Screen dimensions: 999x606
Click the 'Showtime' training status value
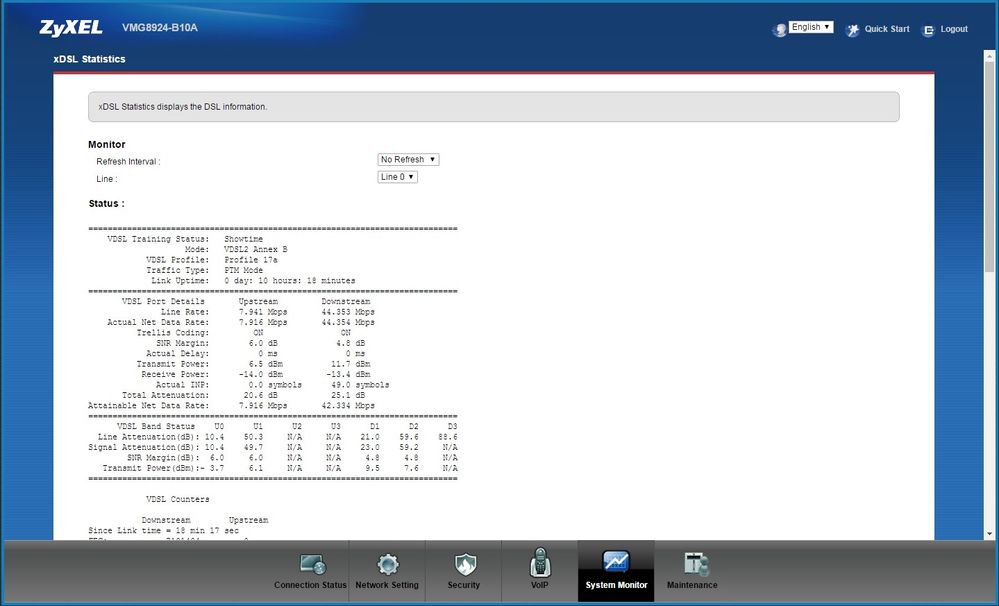[x=243, y=239]
